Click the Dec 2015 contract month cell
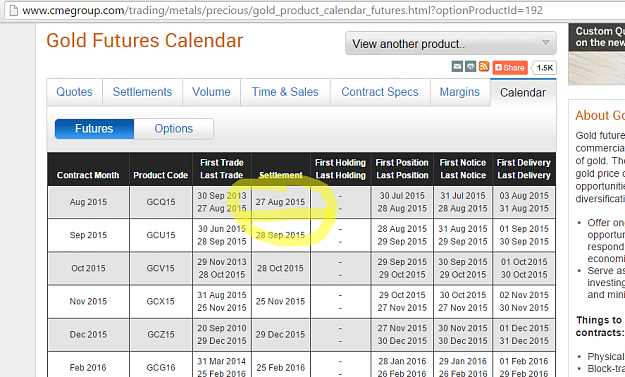The height and width of the screenshot is (377, 625). (88, 334)
